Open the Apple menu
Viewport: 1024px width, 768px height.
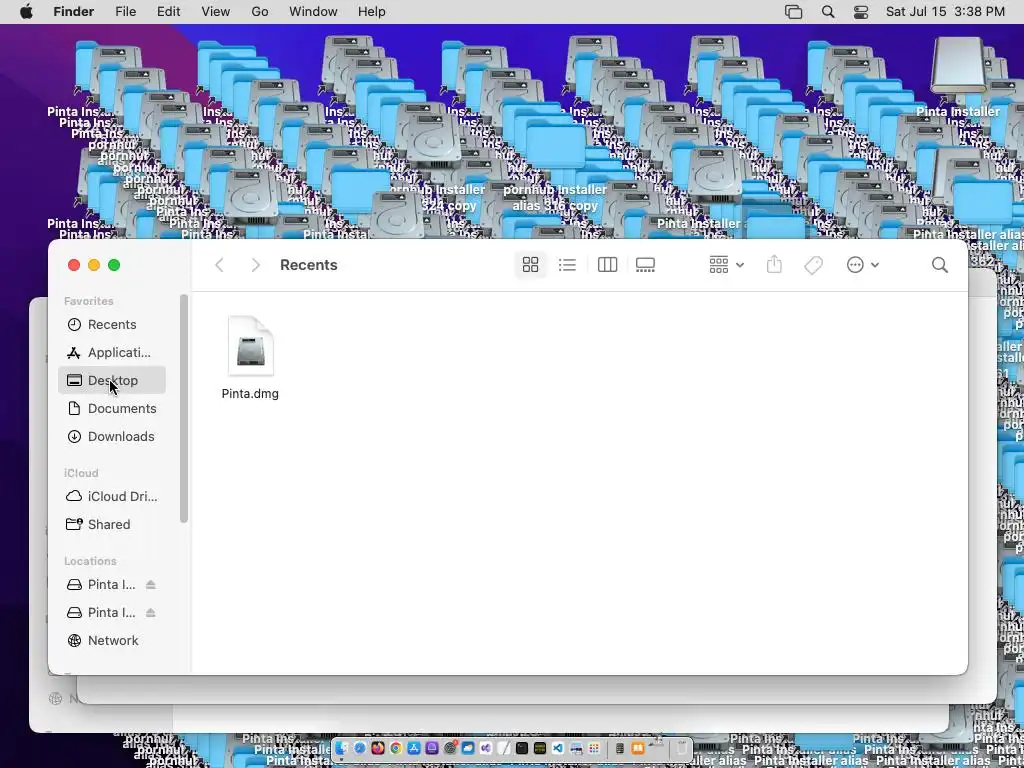26,12
